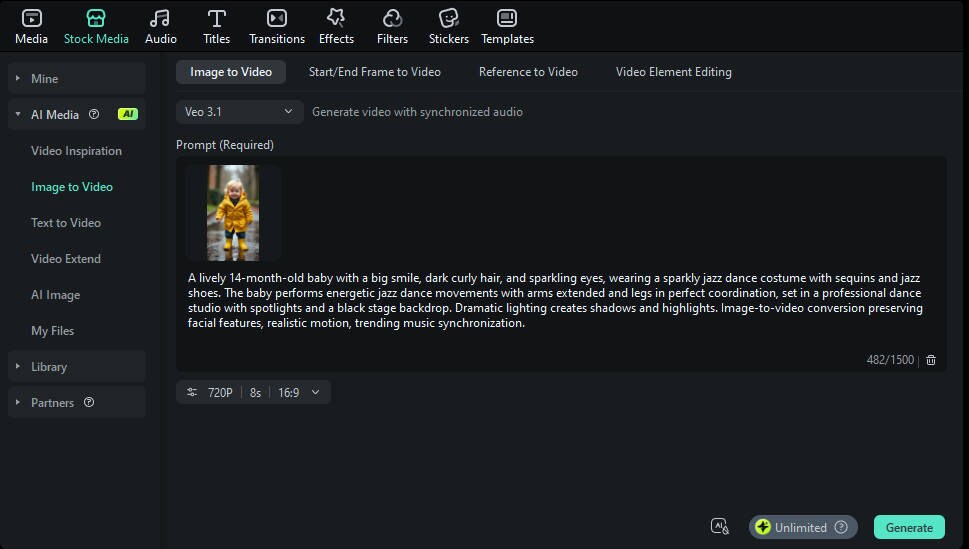Switch to Start/End Frame to Video tab
This screenshot has height=549, width=969.
pos(374,72)
